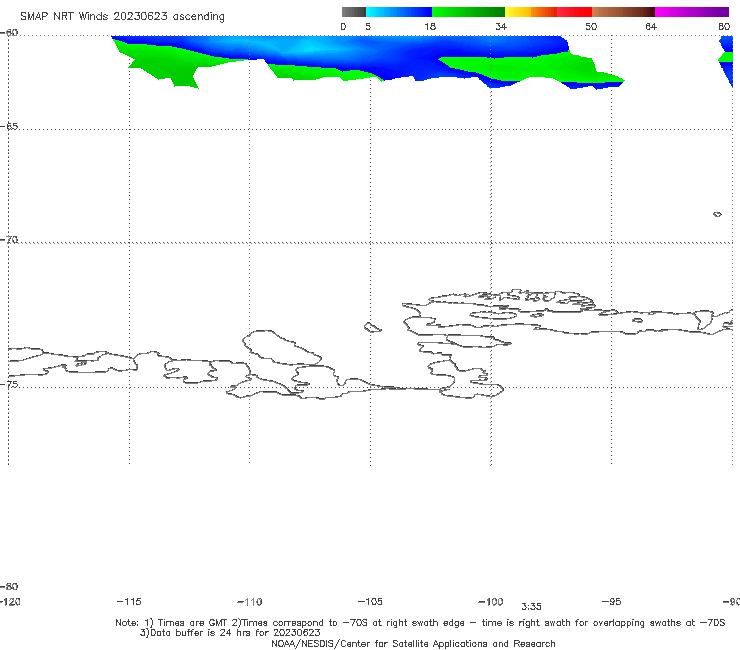This screenshot has height=650, width=740.
Task: Click the longitude label '-105'
Action: click(x=370, y=601)
